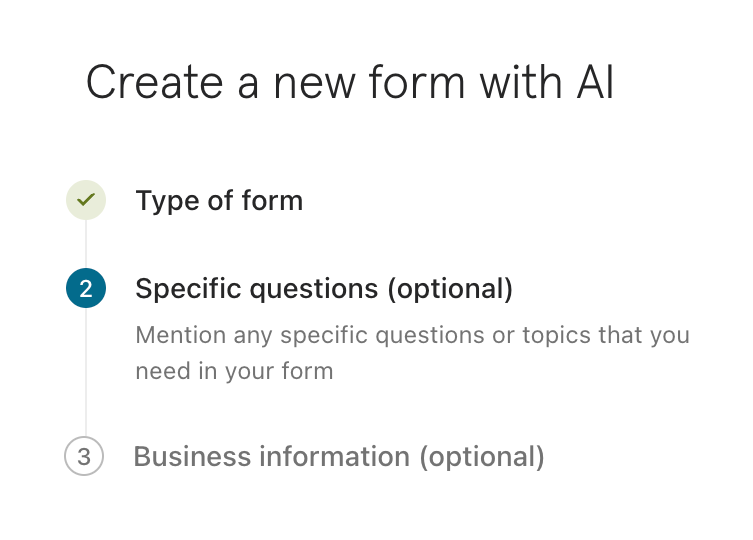Click "need in your form" in the description
Image resolution: width=753 pixels, height=540 pixels.
pyautogui.click(x=234, y=371)
